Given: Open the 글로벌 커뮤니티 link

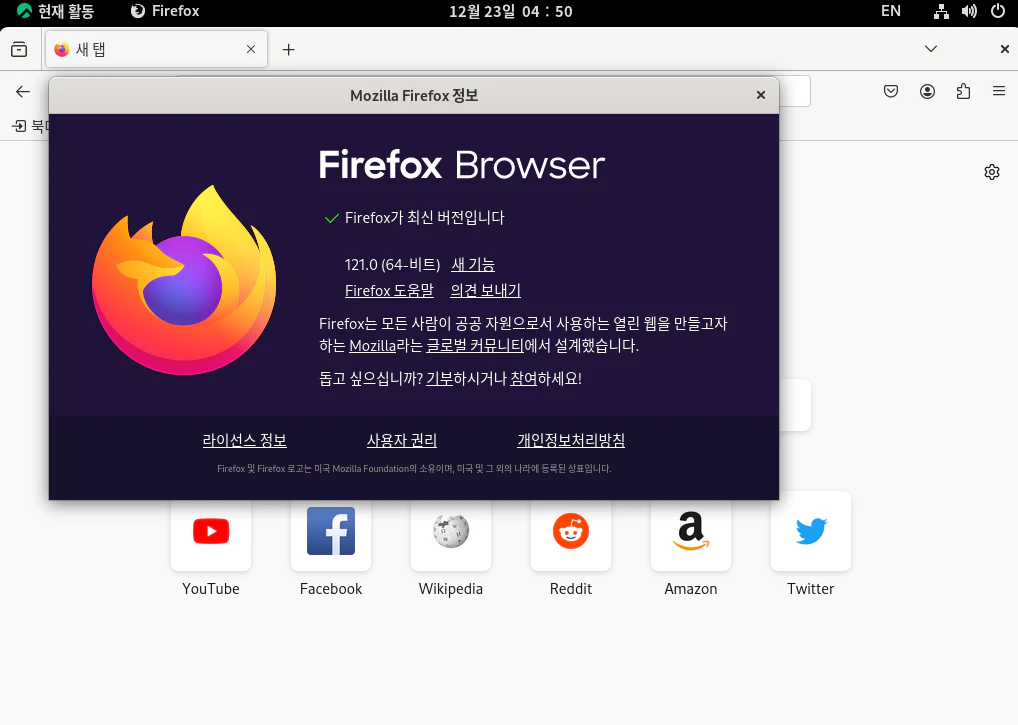Looking at the screenshot, I should point(475,346).
